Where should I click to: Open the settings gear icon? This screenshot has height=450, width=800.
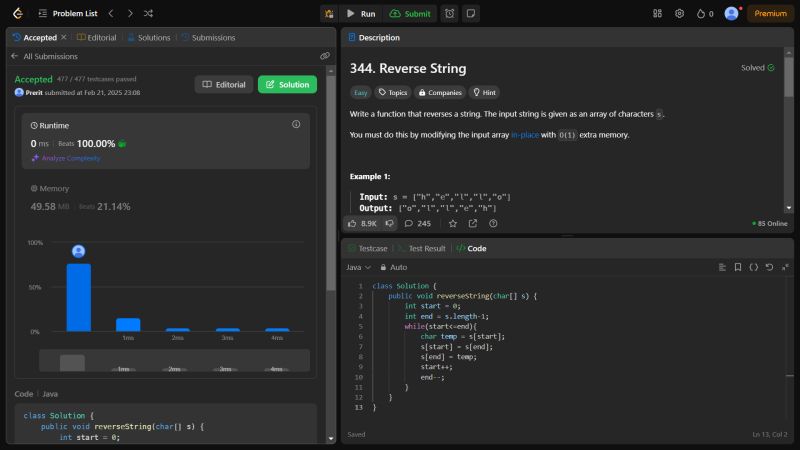(679, 14)
